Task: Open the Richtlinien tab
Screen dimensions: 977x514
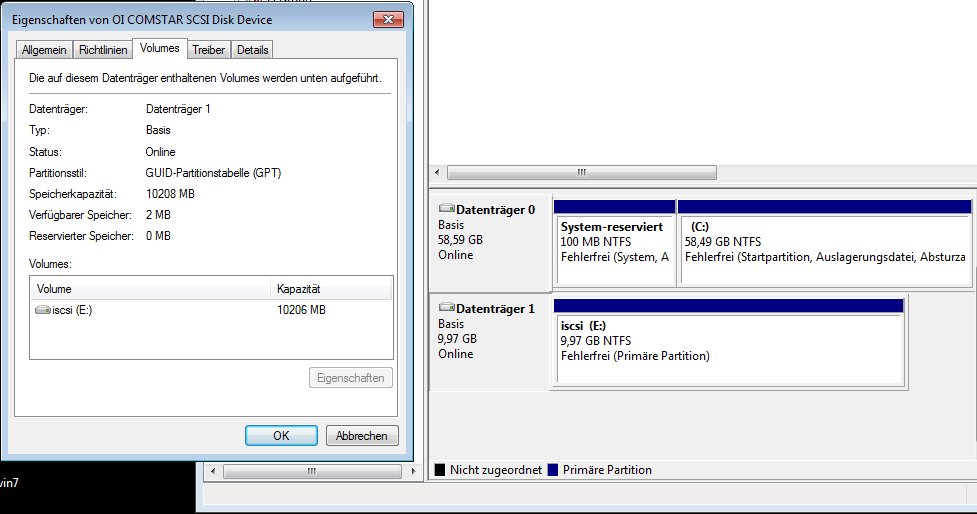Action: [103, 50]
